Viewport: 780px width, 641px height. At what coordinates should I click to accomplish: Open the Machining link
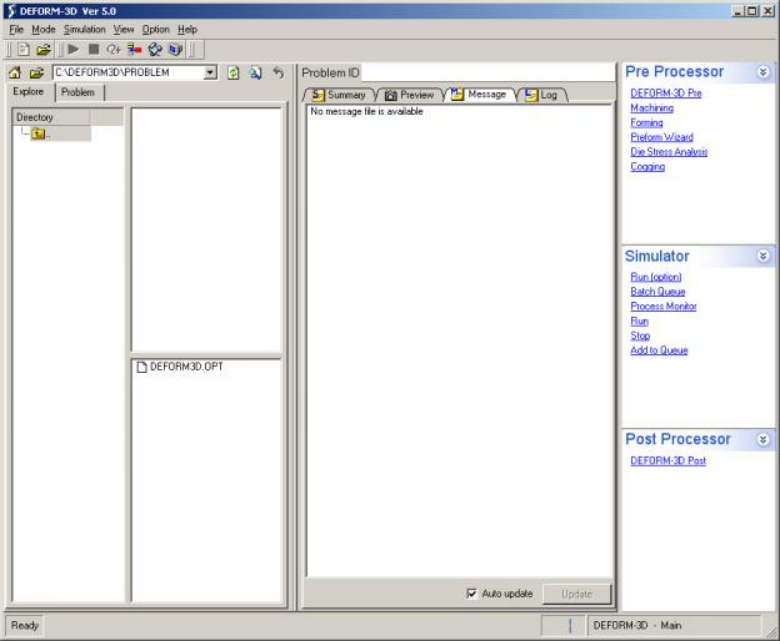tap(652, 108)
